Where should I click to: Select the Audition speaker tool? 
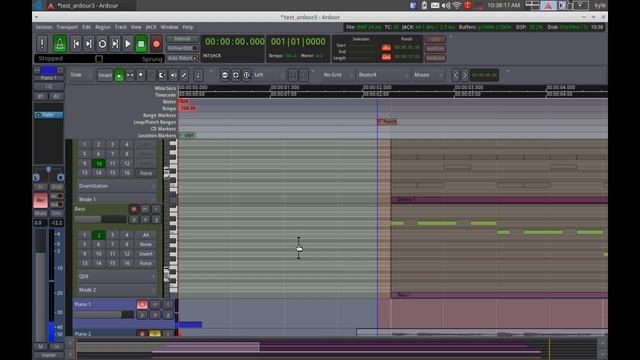click(173, 75)
